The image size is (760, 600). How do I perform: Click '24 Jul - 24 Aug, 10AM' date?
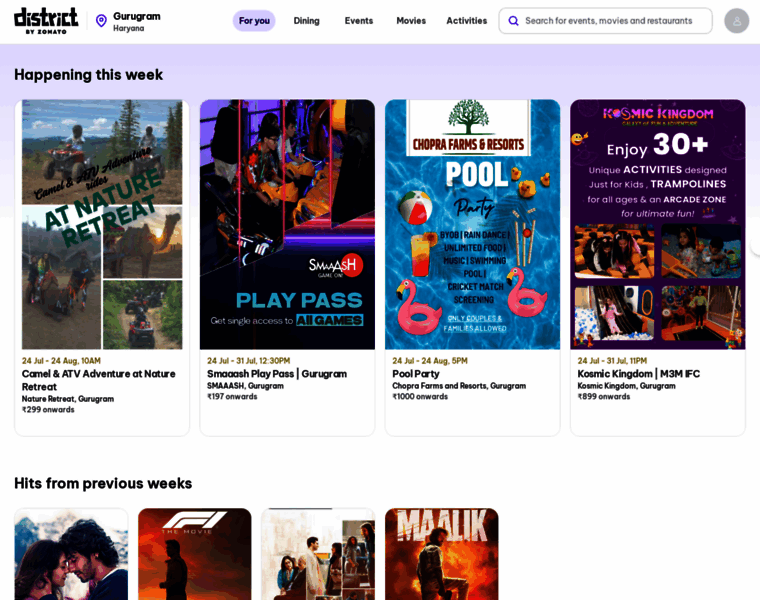coord(61,361)
